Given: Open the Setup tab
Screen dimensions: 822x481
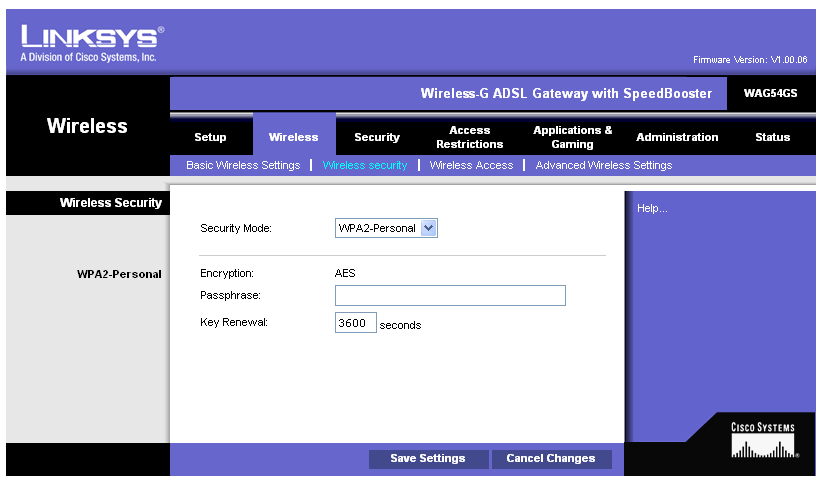Looking at the screenshot, I should [x=210, y=137].
